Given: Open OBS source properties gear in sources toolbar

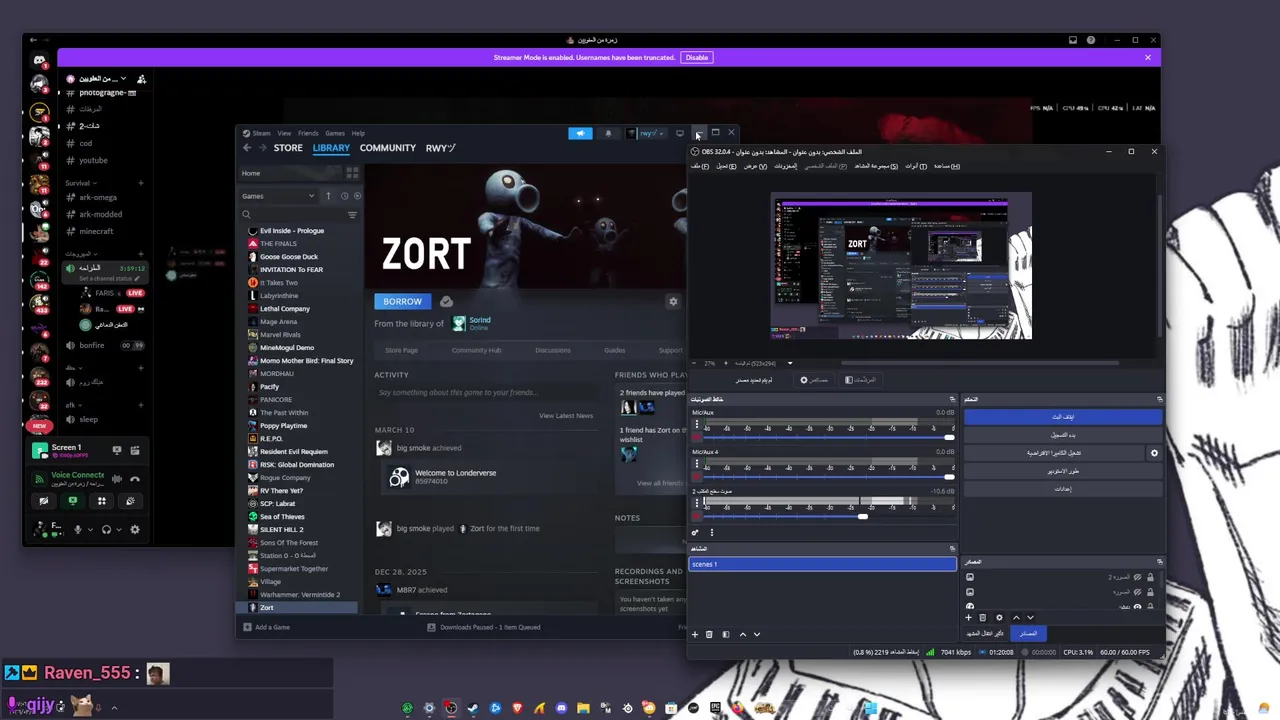Looking at the screenshot, I should click(999, 617).
